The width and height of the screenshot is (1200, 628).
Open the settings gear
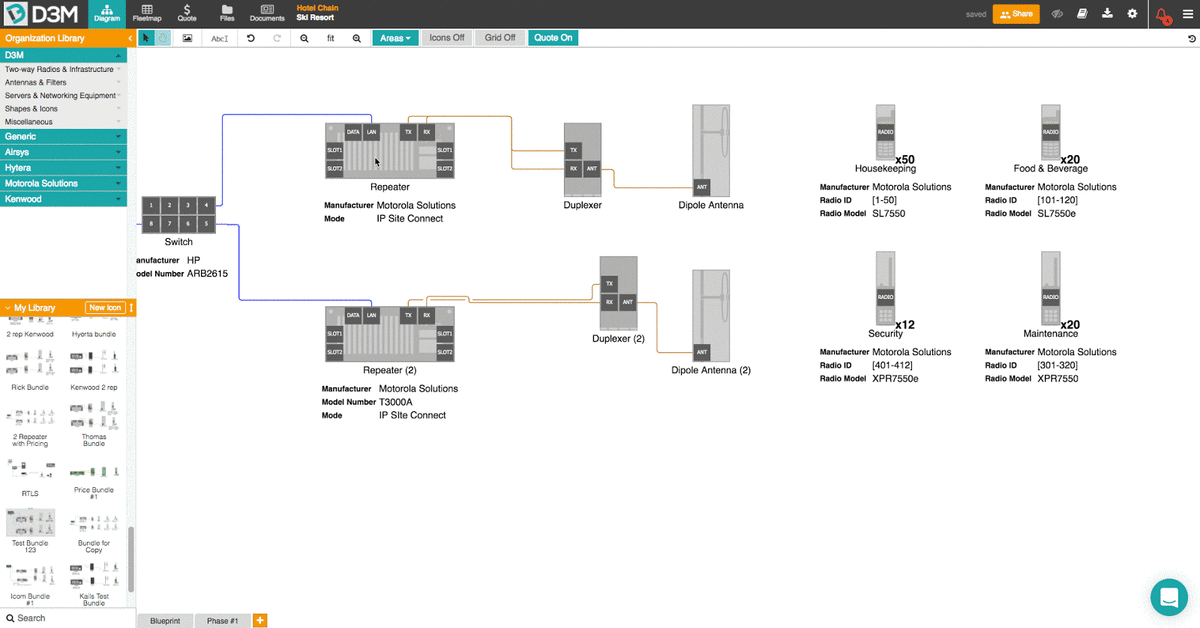pyautogui.click(x=1132, y=13)
